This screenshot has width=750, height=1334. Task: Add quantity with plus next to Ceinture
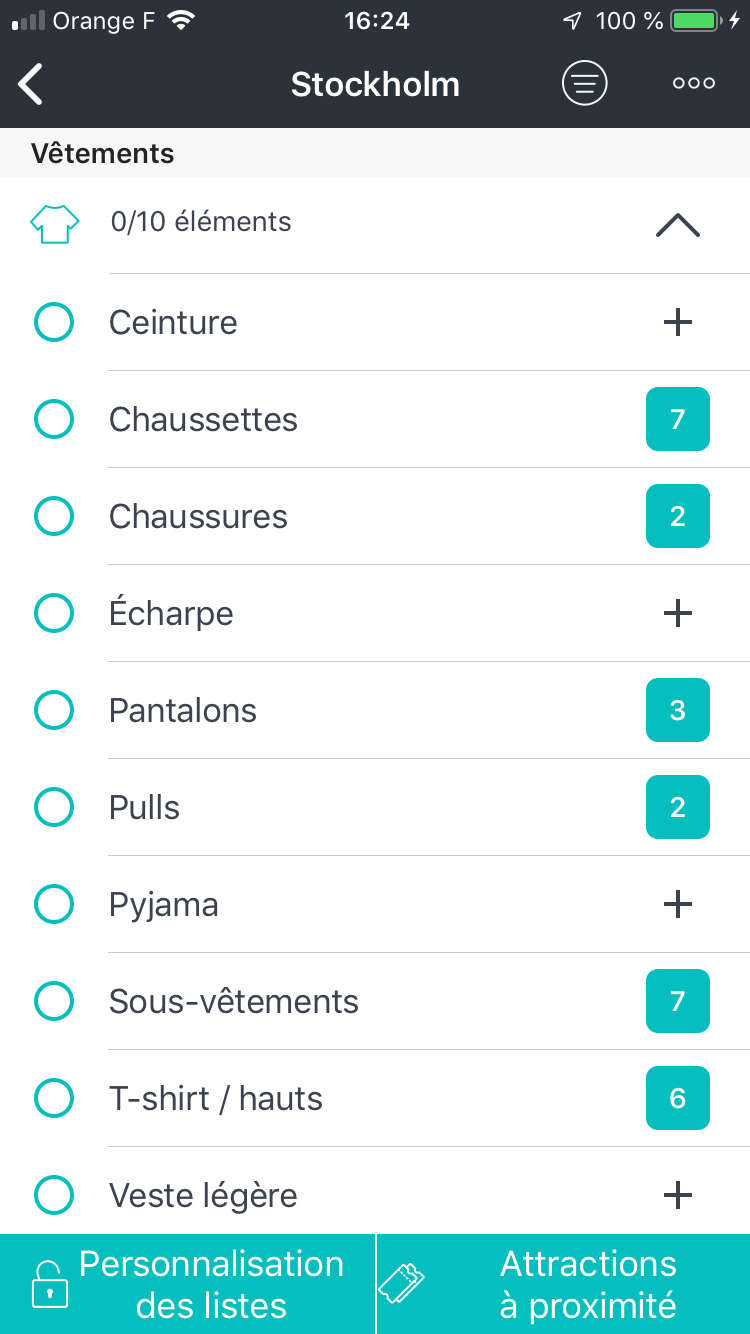point(678,322)
